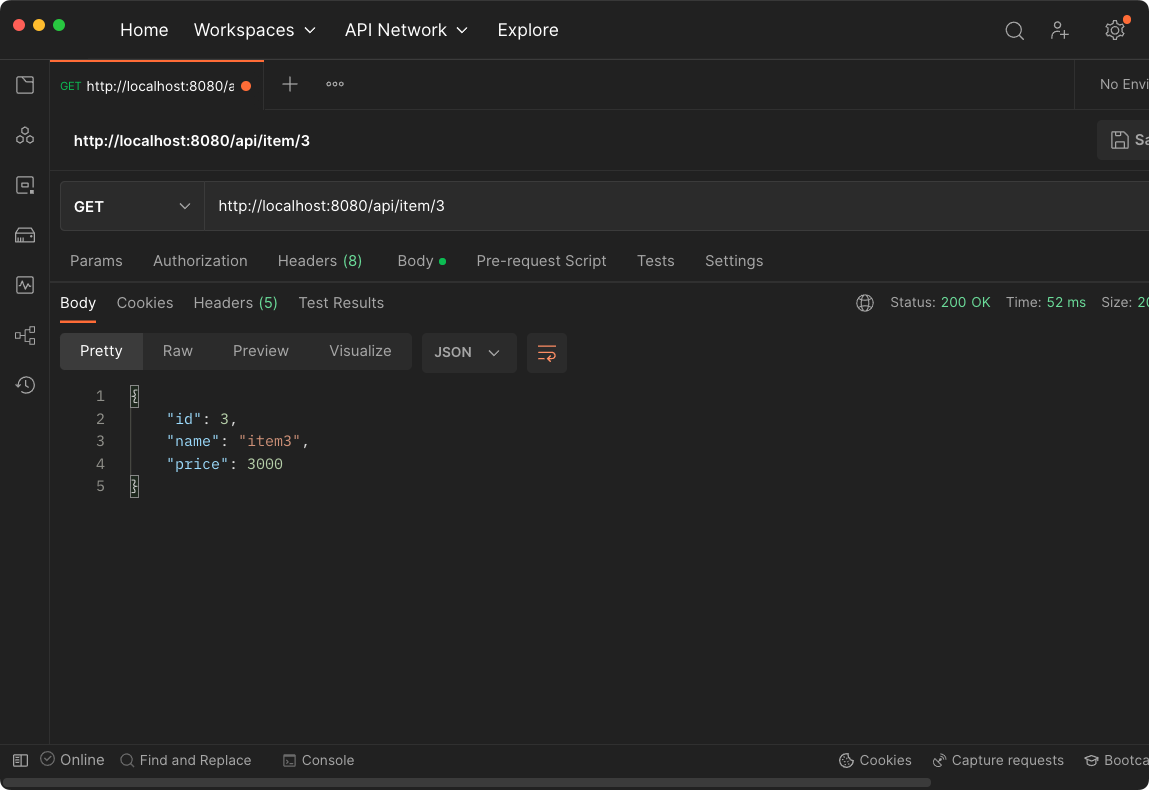Select response Headers (5) tab
This screenshot has height=790, width=1149.
tap(235, 303)
